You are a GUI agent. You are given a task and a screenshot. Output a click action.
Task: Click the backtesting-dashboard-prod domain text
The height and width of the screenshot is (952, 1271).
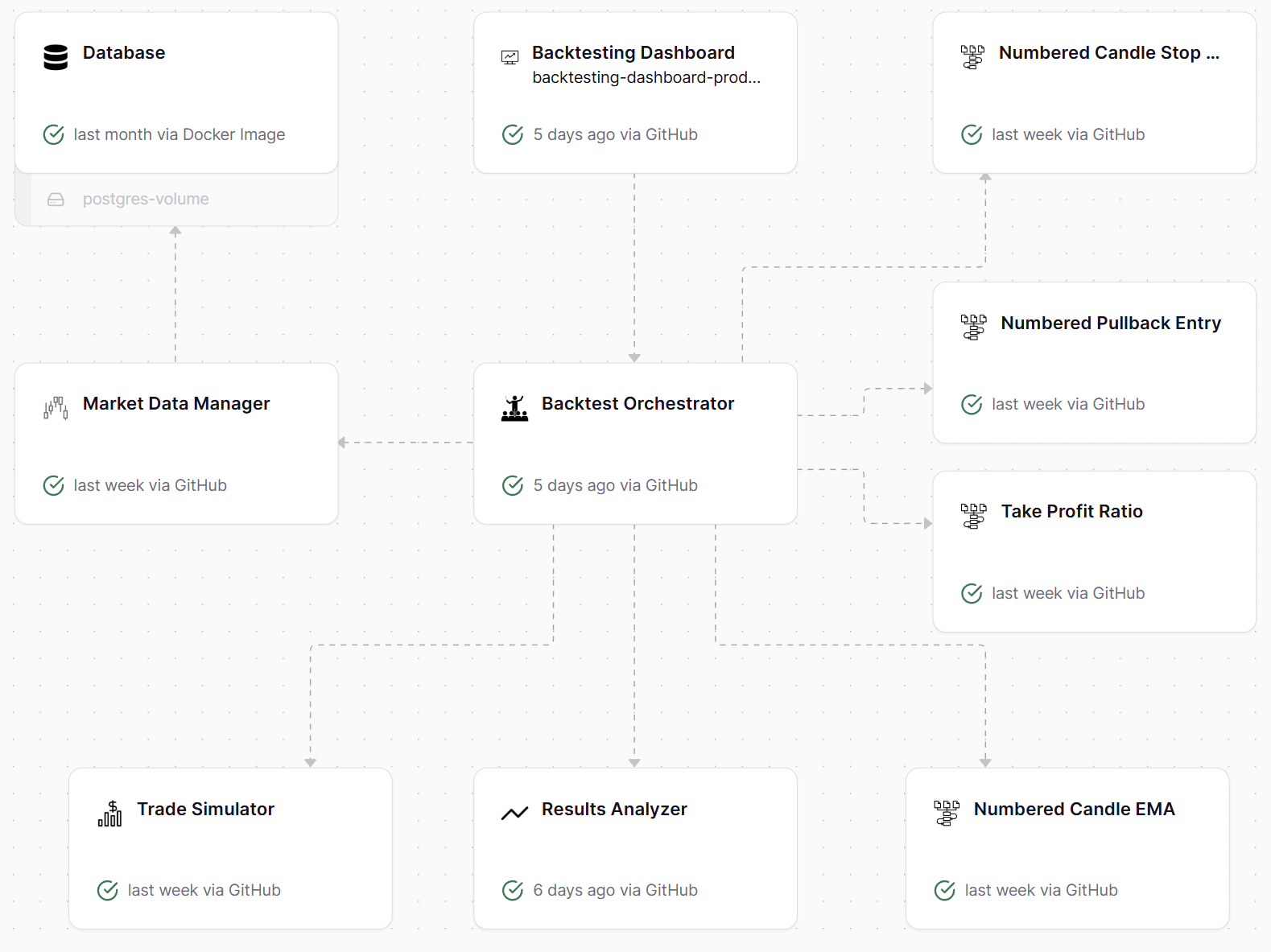click(x=646, y=78)
